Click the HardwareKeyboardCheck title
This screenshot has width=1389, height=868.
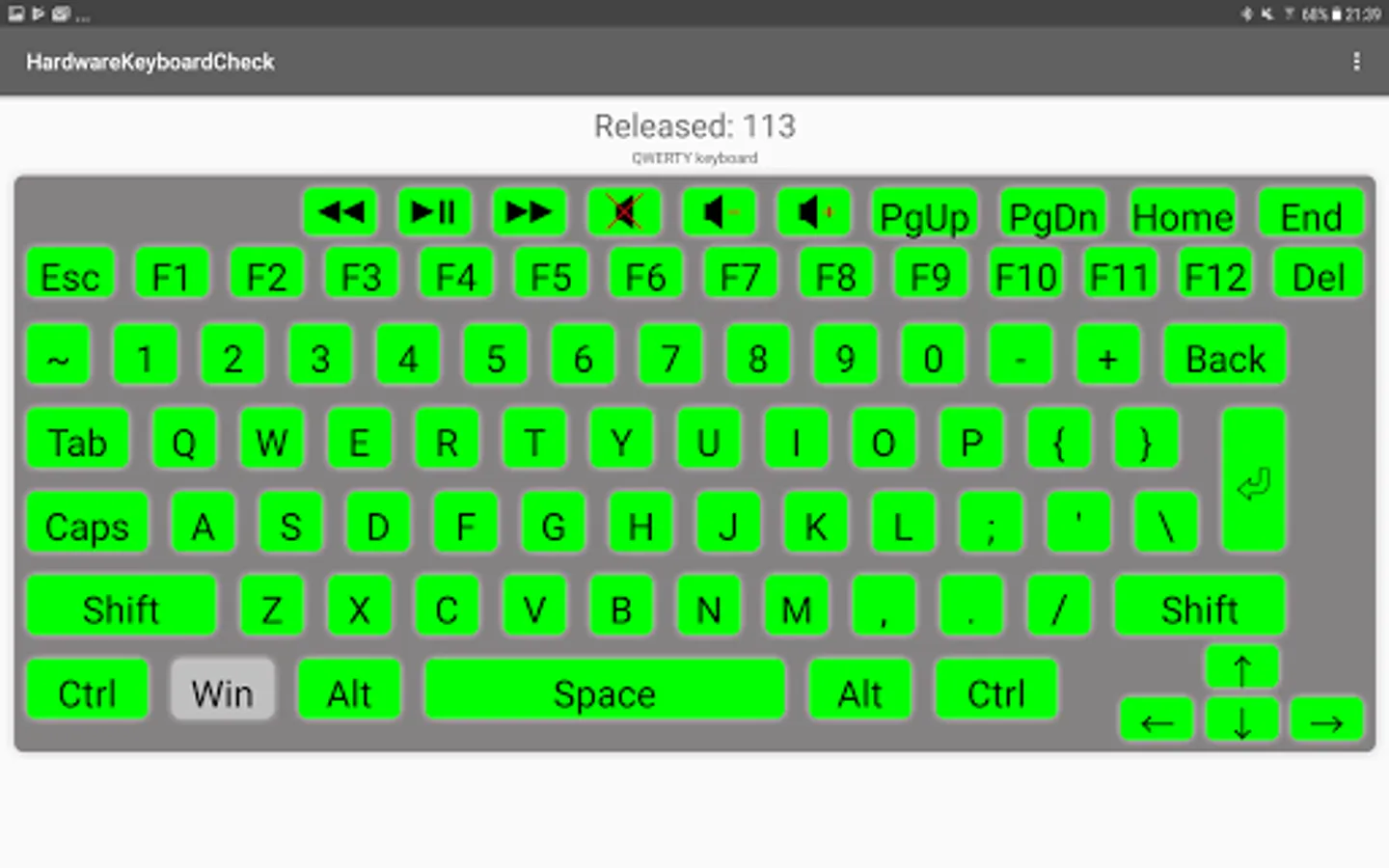click(x=150, y=62)
